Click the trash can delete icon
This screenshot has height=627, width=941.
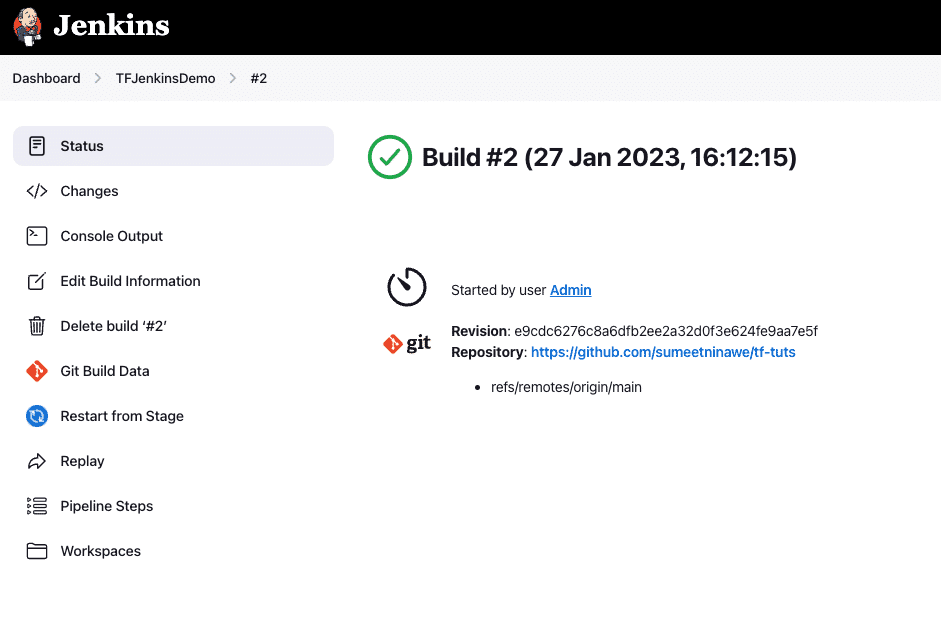(x=37, y=326)
